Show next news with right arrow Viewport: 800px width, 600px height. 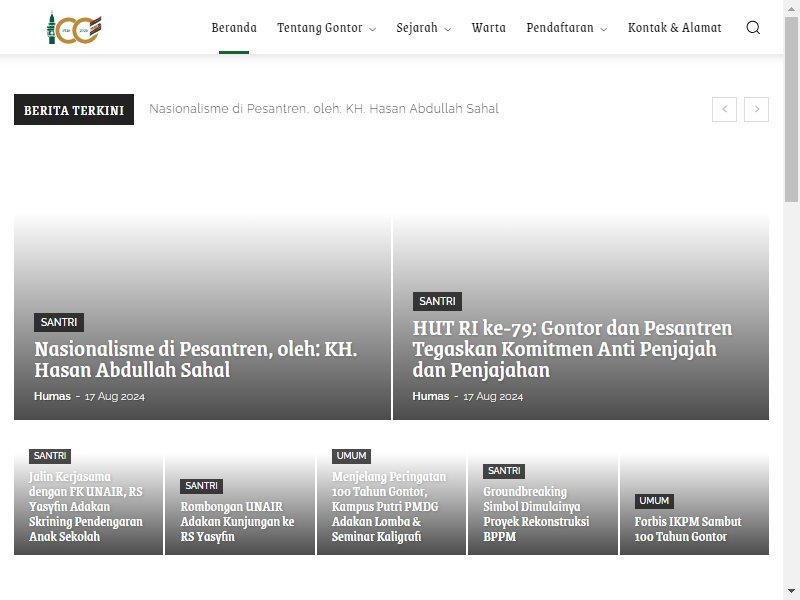click(x=756, y=109)
